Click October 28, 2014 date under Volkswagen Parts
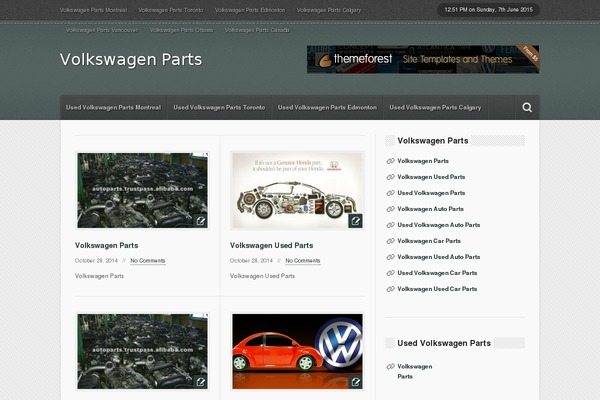The height and width of the screenshot is (400, 600). pyautogui.click(x=96, y=261)
